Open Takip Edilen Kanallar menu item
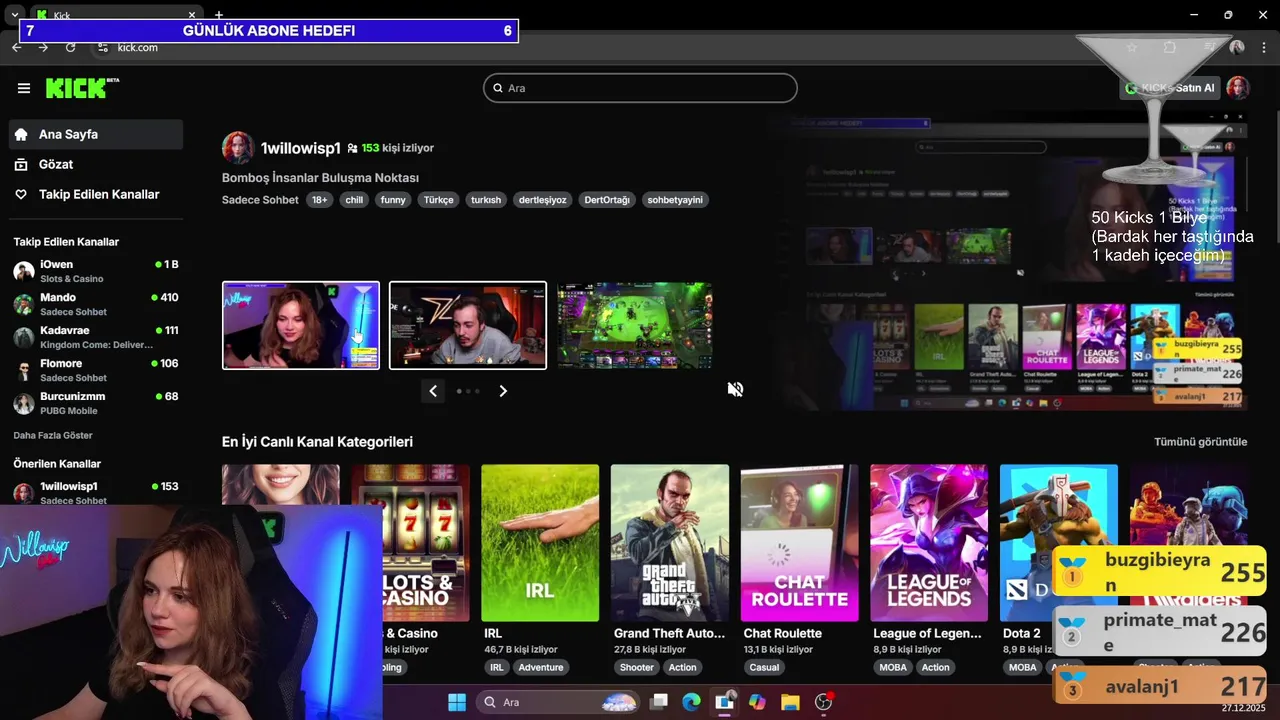The image size is (1280, 720). pyautogui.click(x=96, y=194)
